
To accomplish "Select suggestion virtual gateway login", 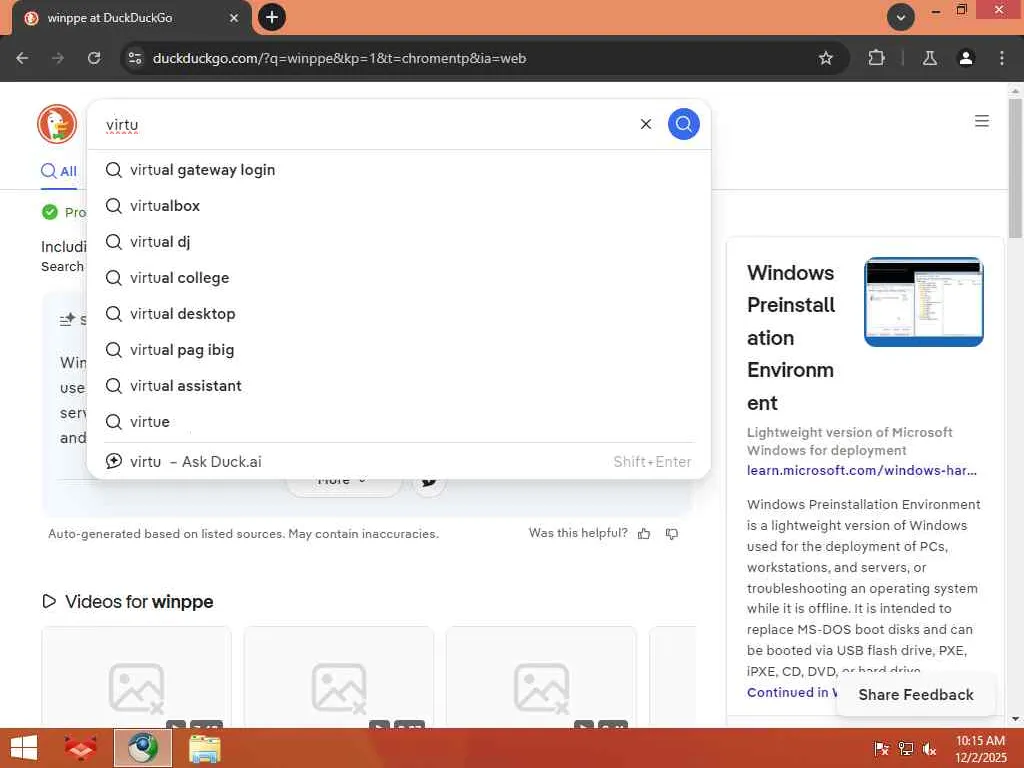I will (x=398, y=170).
